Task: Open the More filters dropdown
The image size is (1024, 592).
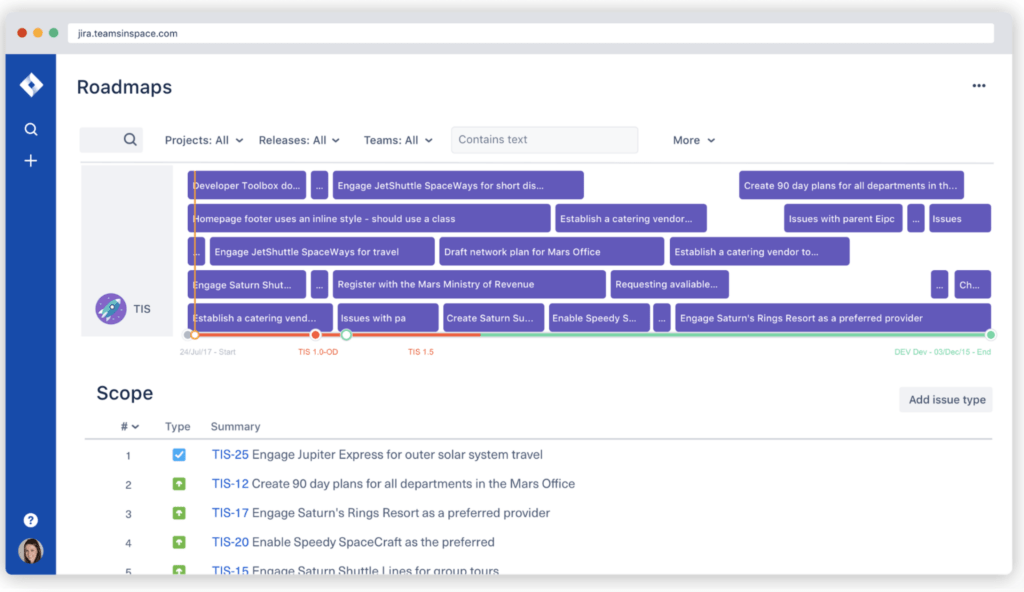Action: (x=694, y=140)
